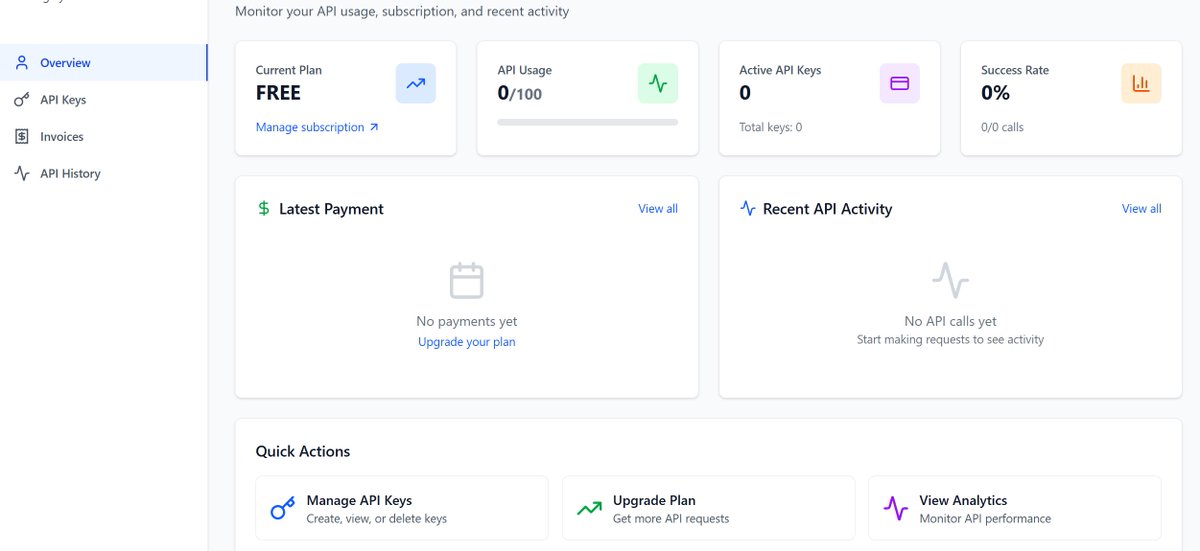The width and height of the screenshot is (1200, 551).
Task: Click the gray pulse icon above No API calls yet
Action: tap(950, 280)
